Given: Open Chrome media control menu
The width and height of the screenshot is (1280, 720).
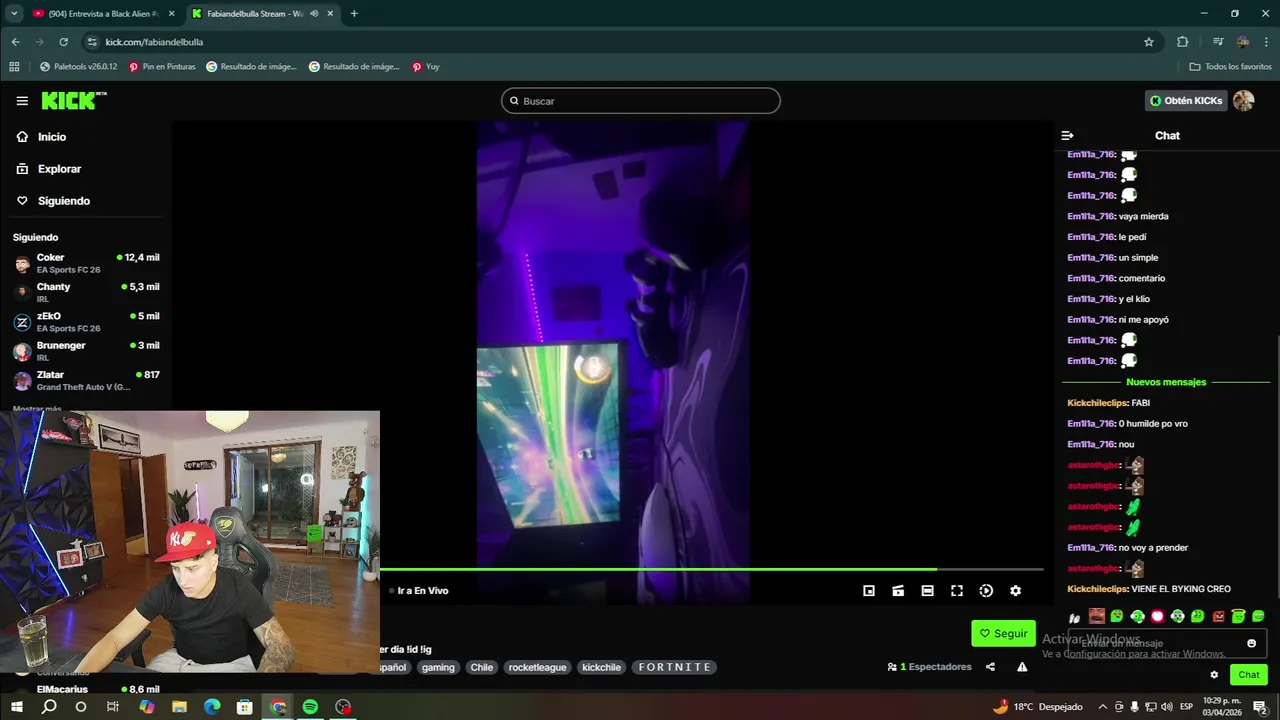Looking at the screenshot, I should click(1217, 42).
